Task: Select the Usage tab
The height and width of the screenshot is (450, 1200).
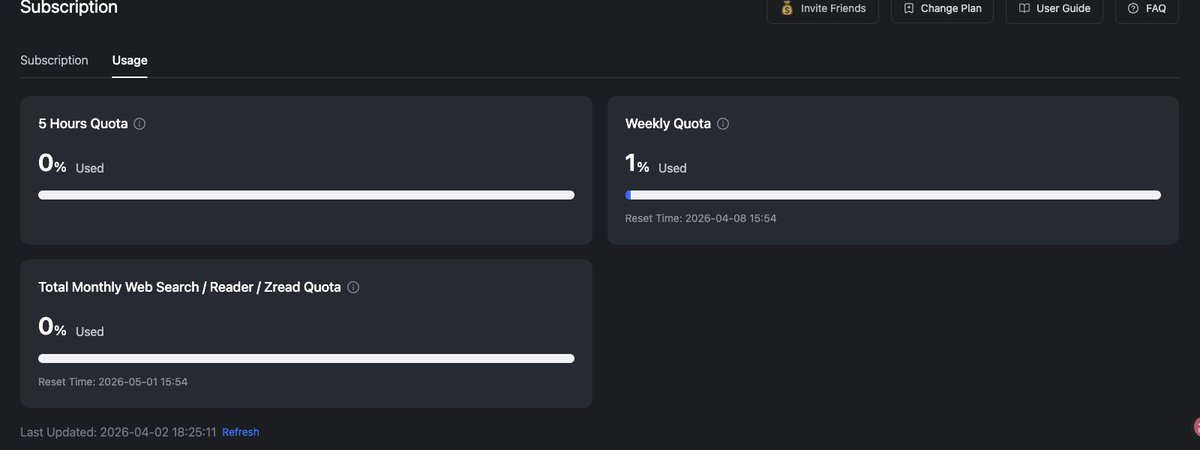Action: pyautogui.click(x=130, y=60)
